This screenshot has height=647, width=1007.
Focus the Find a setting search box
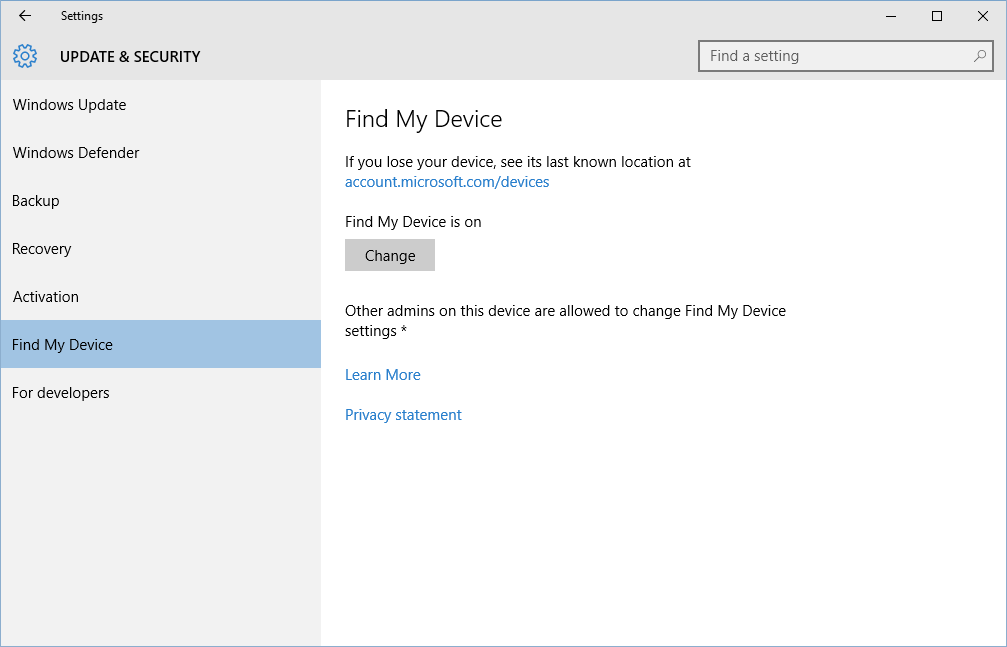(x=845, y=57)
